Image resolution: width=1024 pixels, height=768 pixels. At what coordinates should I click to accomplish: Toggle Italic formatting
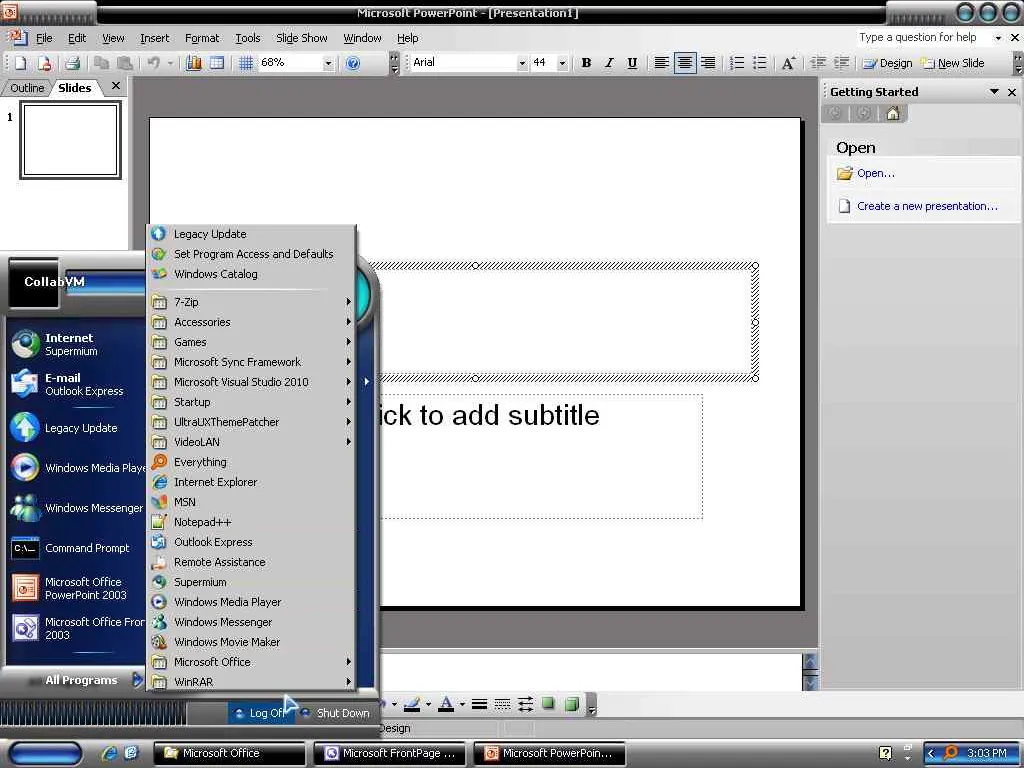[609, 63]
